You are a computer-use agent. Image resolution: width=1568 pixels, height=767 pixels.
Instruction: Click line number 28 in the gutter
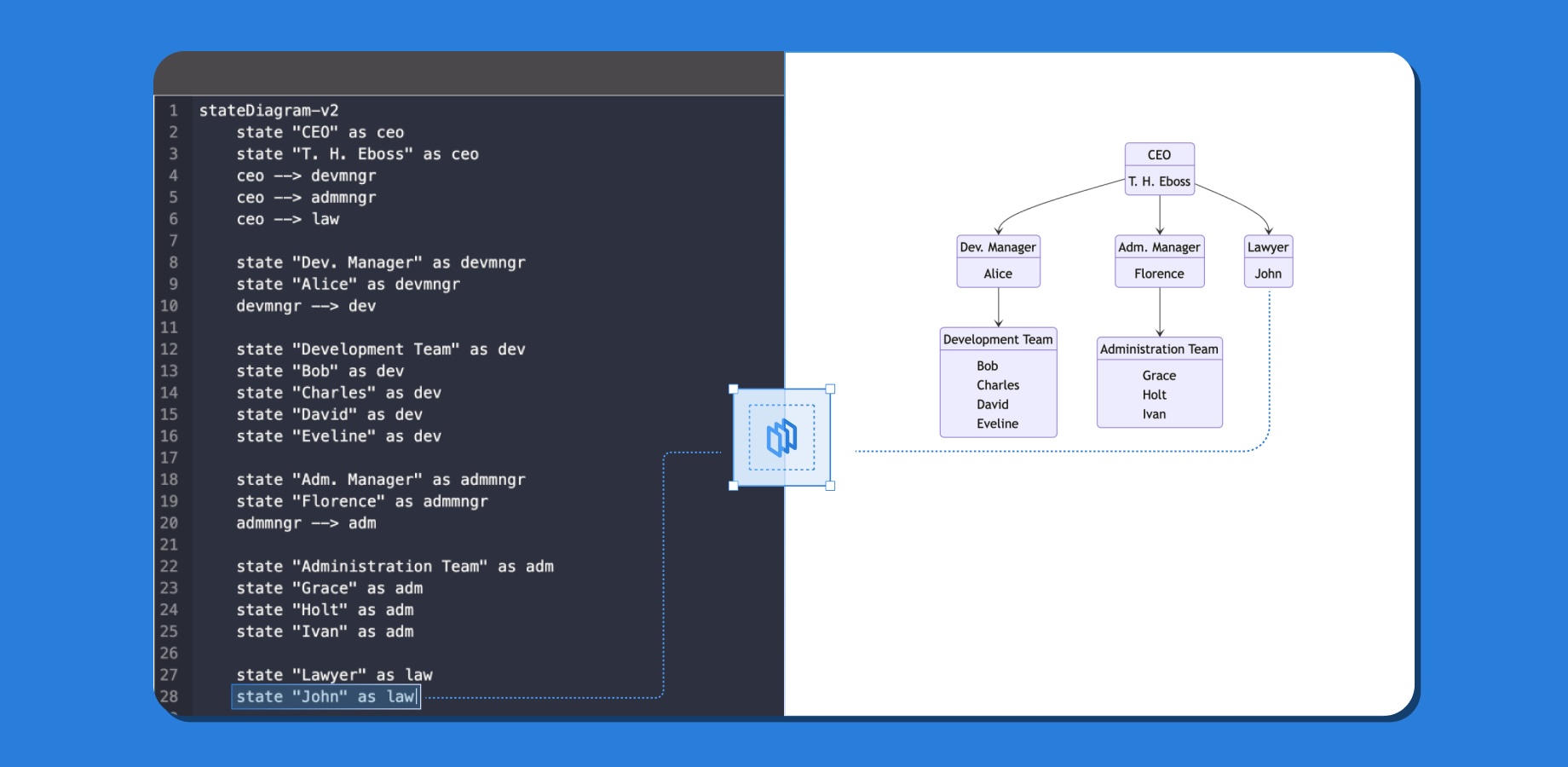169,696
